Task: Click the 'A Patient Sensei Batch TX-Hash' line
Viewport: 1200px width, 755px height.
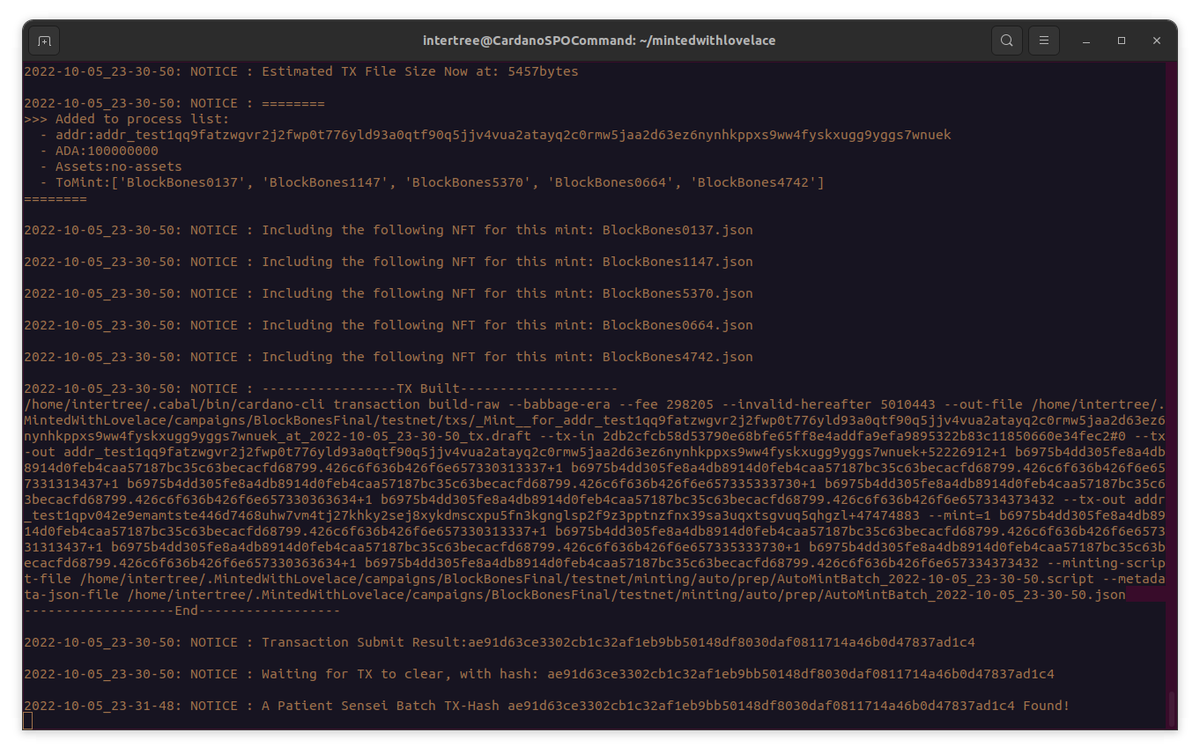Action: [546, 706]
